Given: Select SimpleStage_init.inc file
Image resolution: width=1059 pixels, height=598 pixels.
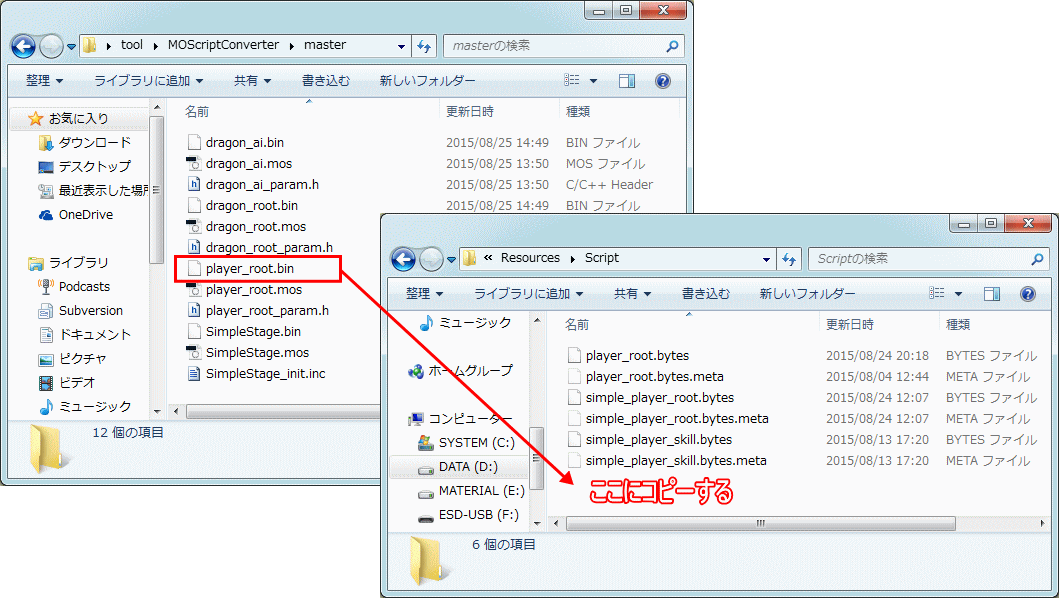Looking at the screenshot, I should pos(257,374).
